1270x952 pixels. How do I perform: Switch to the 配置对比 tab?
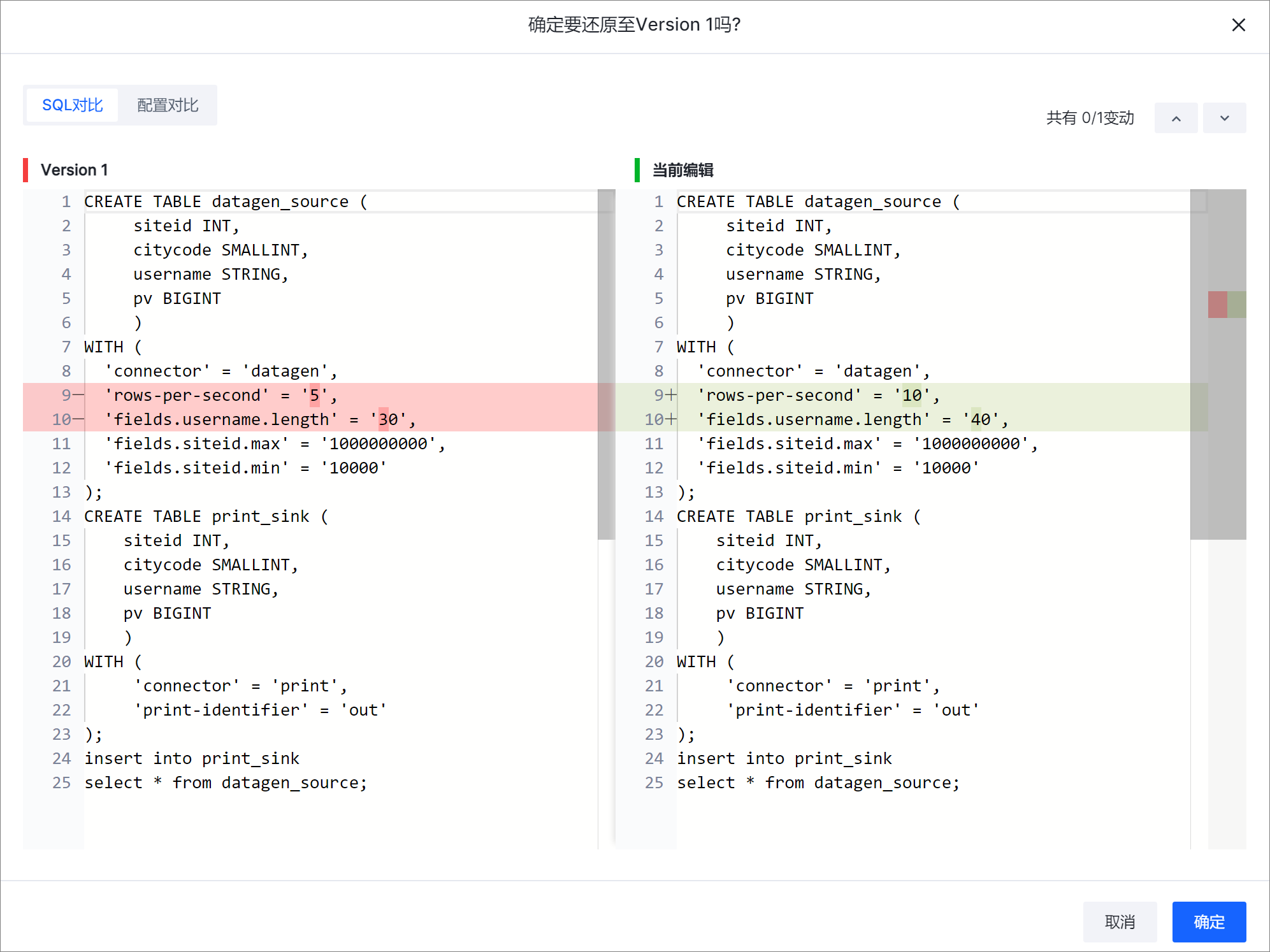click(168, 105)
